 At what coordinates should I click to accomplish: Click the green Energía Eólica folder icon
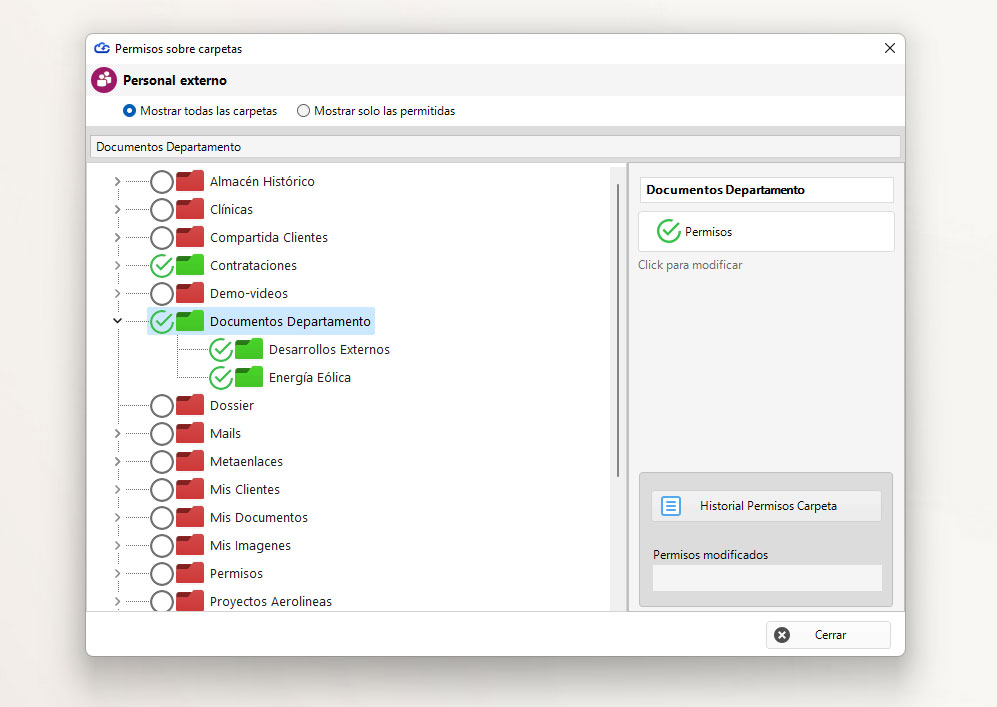pos(249,376)
